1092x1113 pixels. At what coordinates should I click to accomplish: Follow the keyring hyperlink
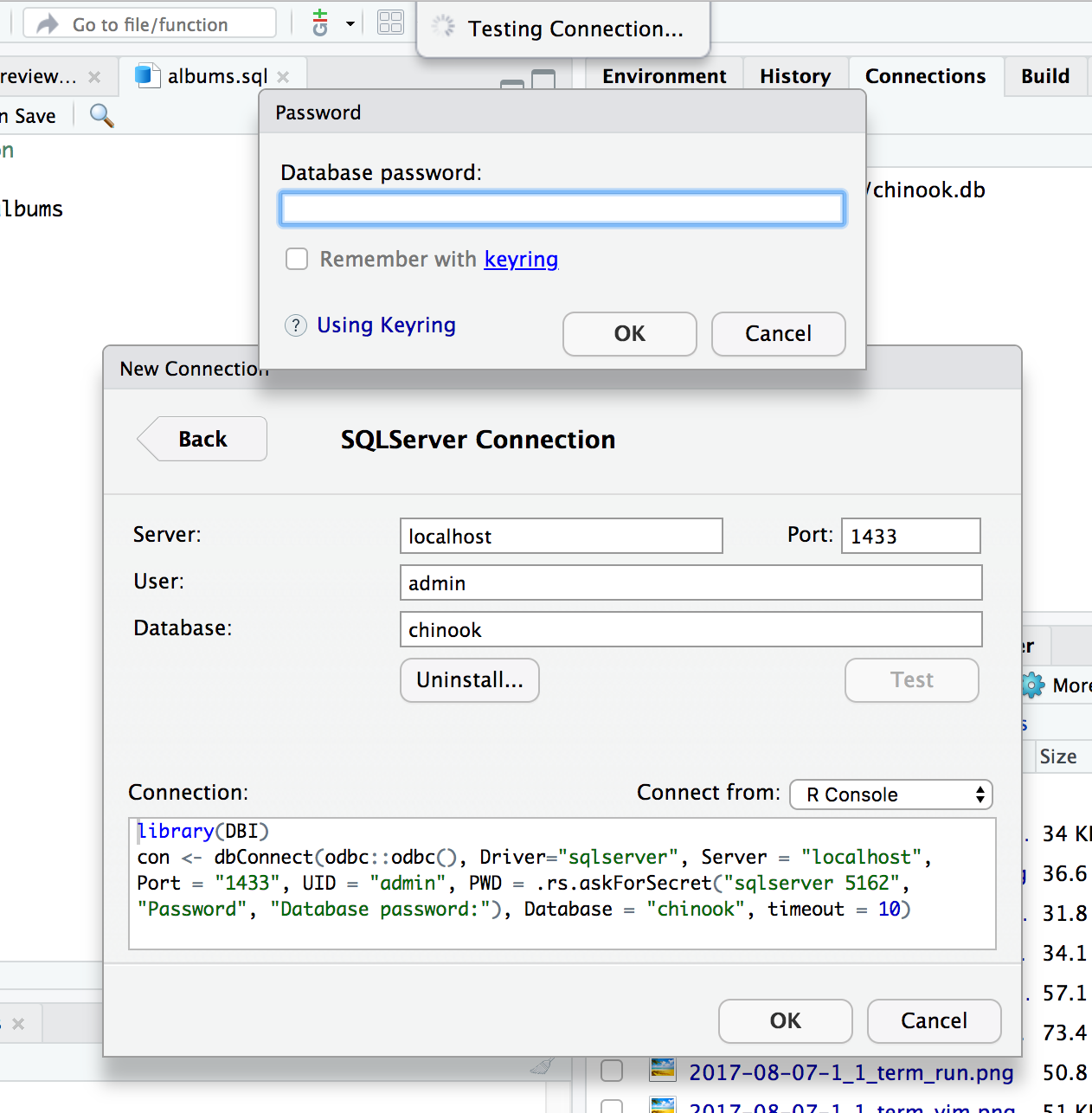tap(521, 260)
